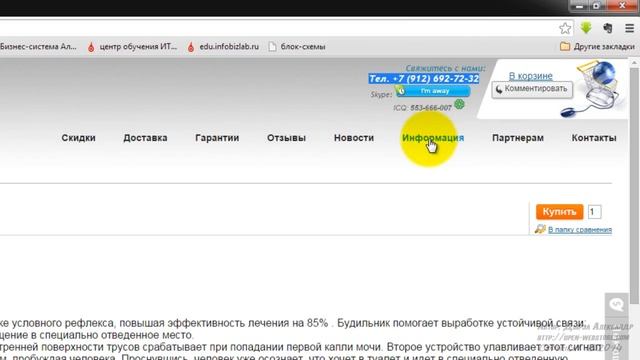Open the Партнерам menu item

point(518,138)
